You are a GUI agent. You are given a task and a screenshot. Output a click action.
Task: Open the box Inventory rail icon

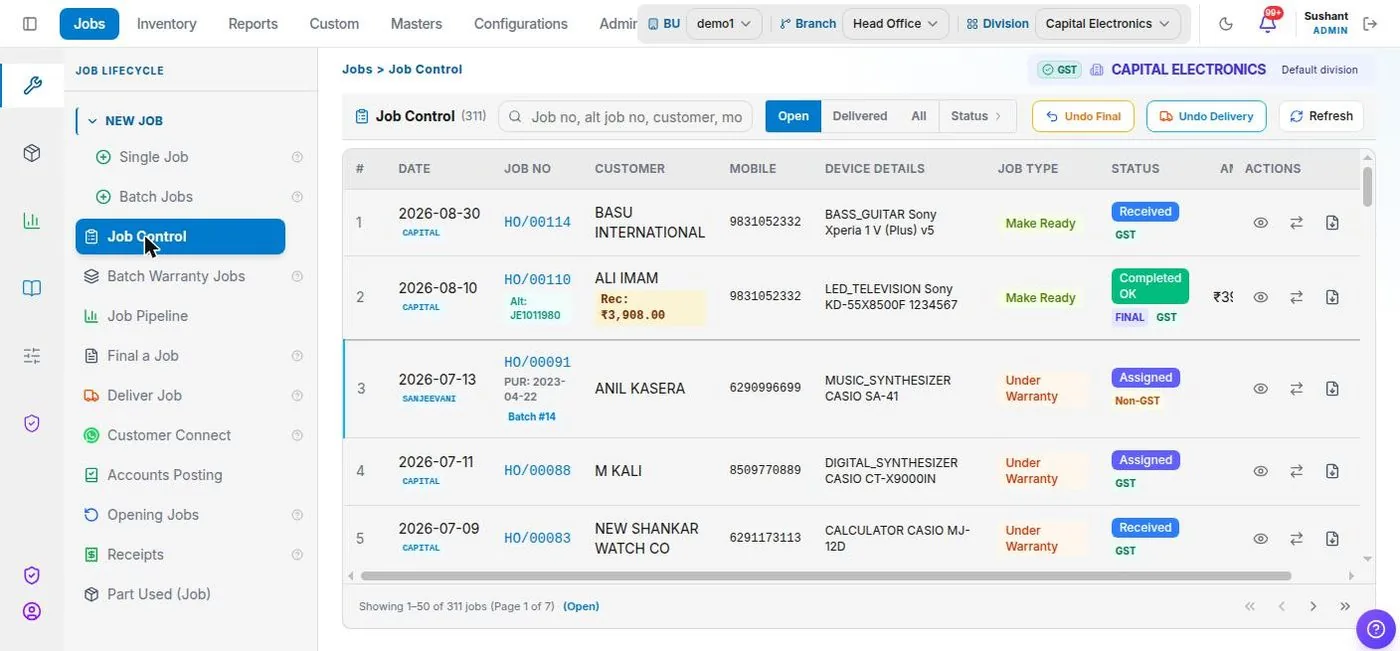[x=32, y=153]
